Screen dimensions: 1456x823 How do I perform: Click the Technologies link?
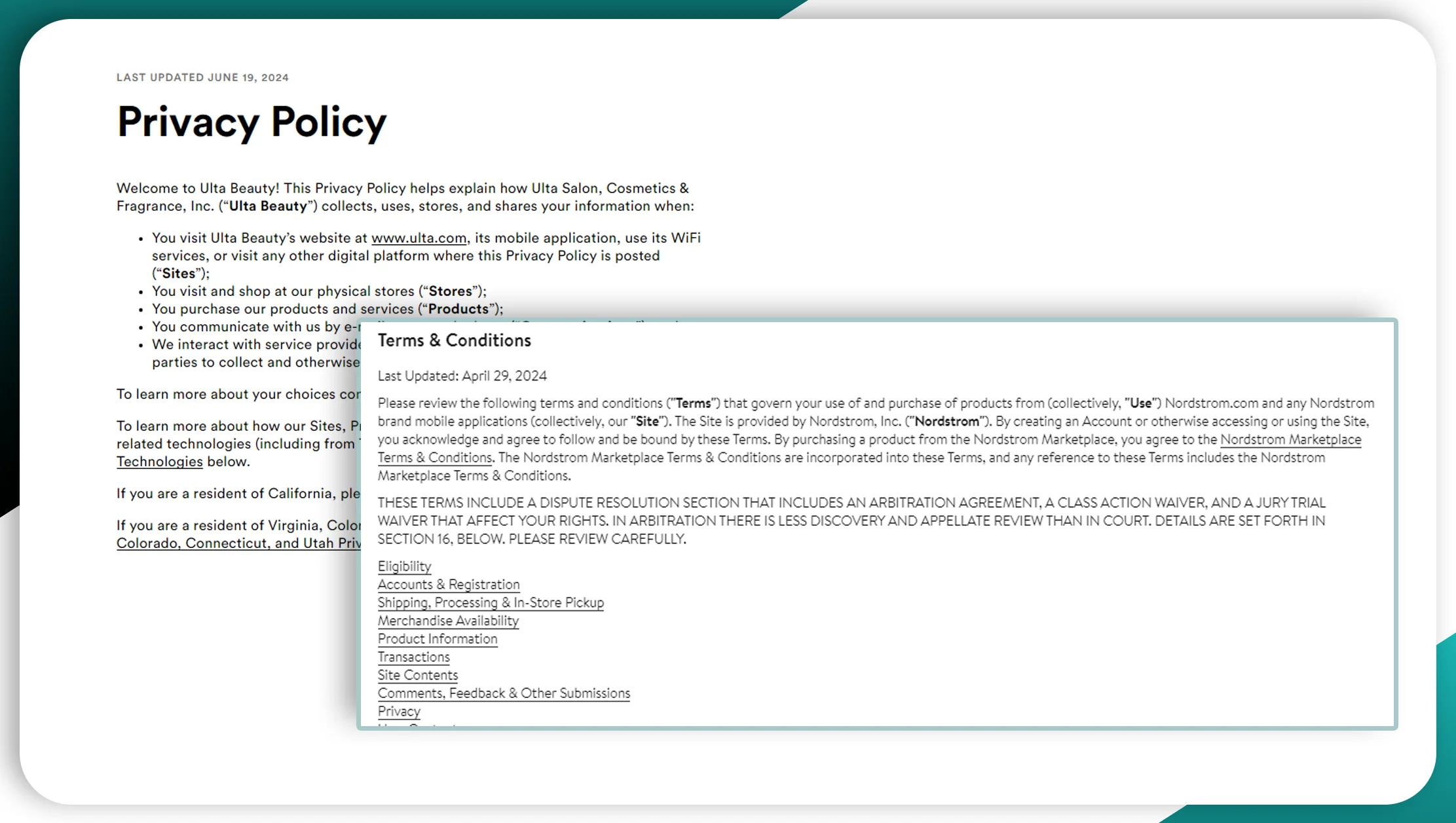point(159,462)
